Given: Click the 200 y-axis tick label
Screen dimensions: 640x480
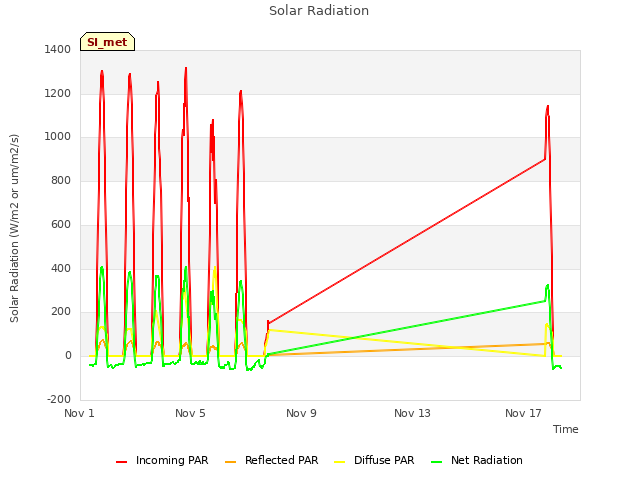Looking at the screenshot, I should 61,312.
